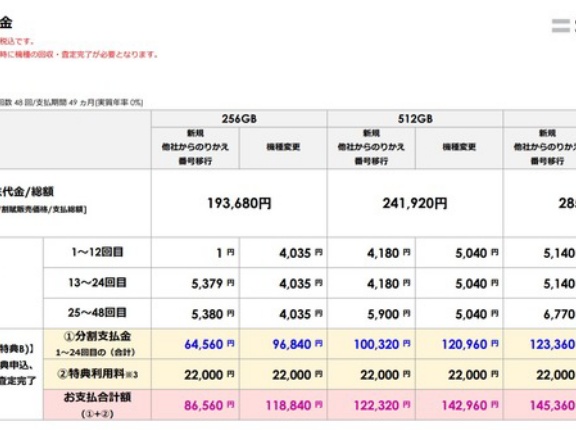The width and height of the screenshot is (576, 430).
Task: Click the pink 86,560円 total payment
Action: tap(209, 405)
